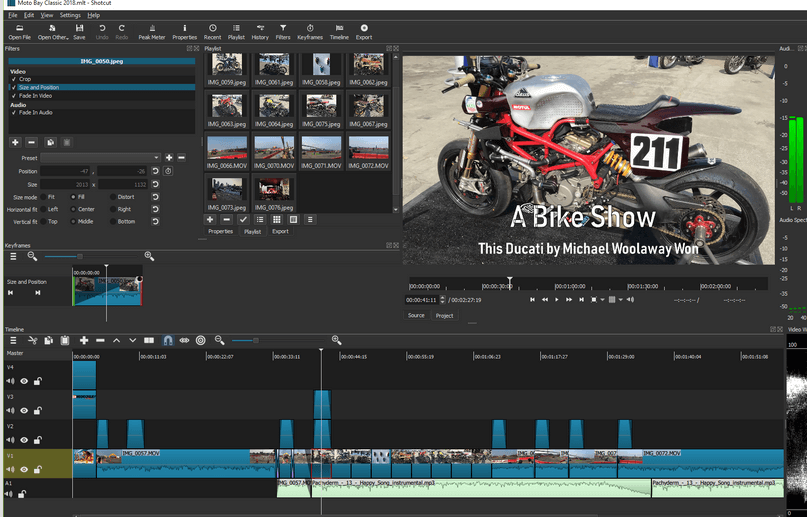This screenshot has height=517, width=807.
Task: Select IMG_0066.MOV thumbnail in playlist
Action: pyautogui.click(x=227, y=151)
